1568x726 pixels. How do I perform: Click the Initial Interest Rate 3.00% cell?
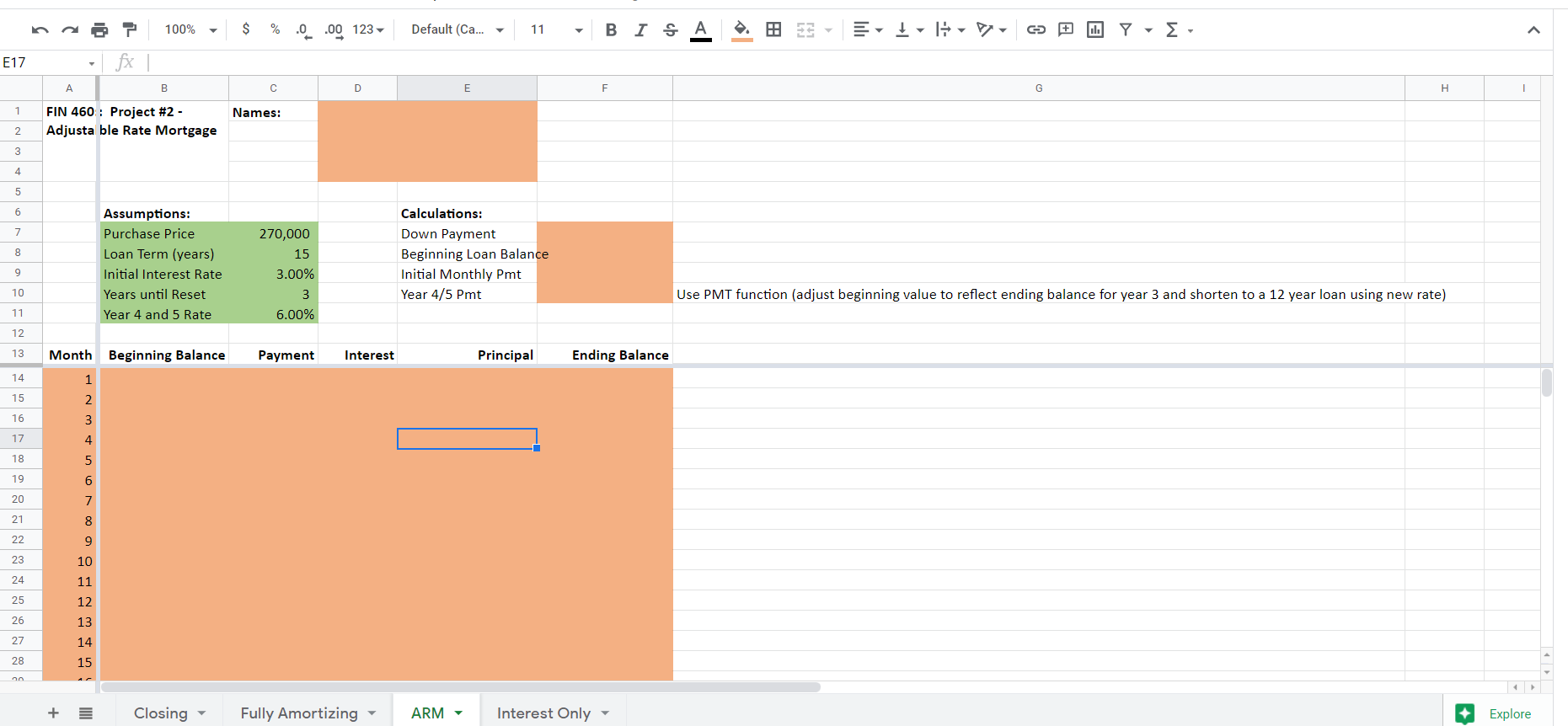(x=273, y=274)
